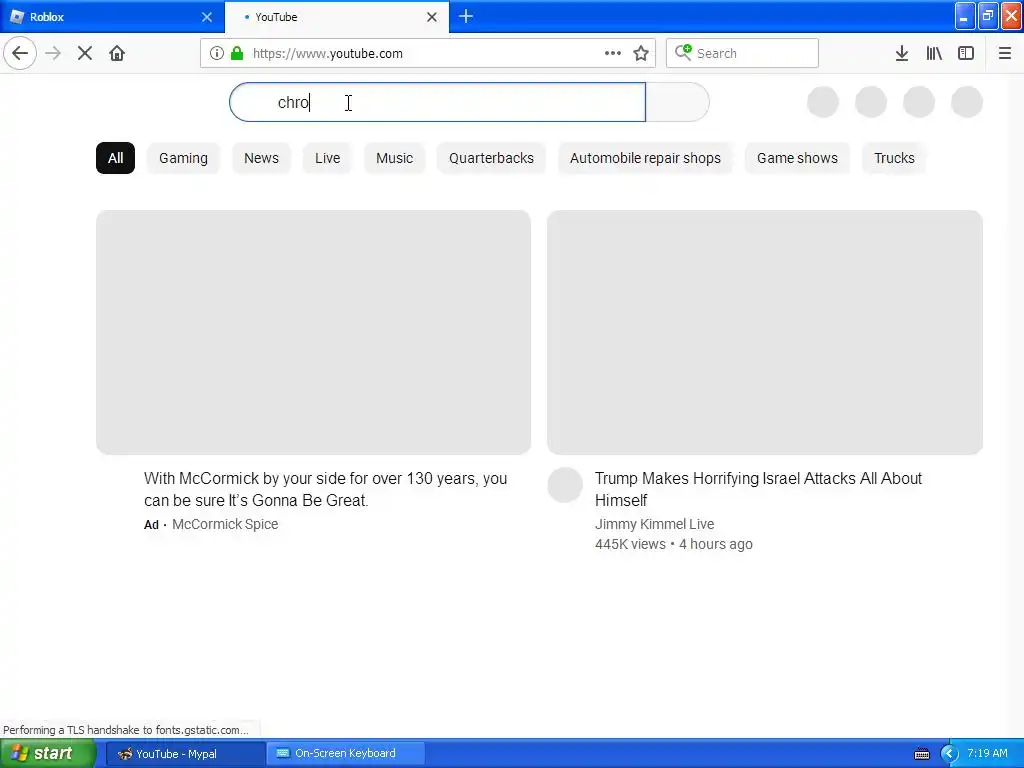
Task: Open the Library bookshelf icon
Action: coord(934,53)
